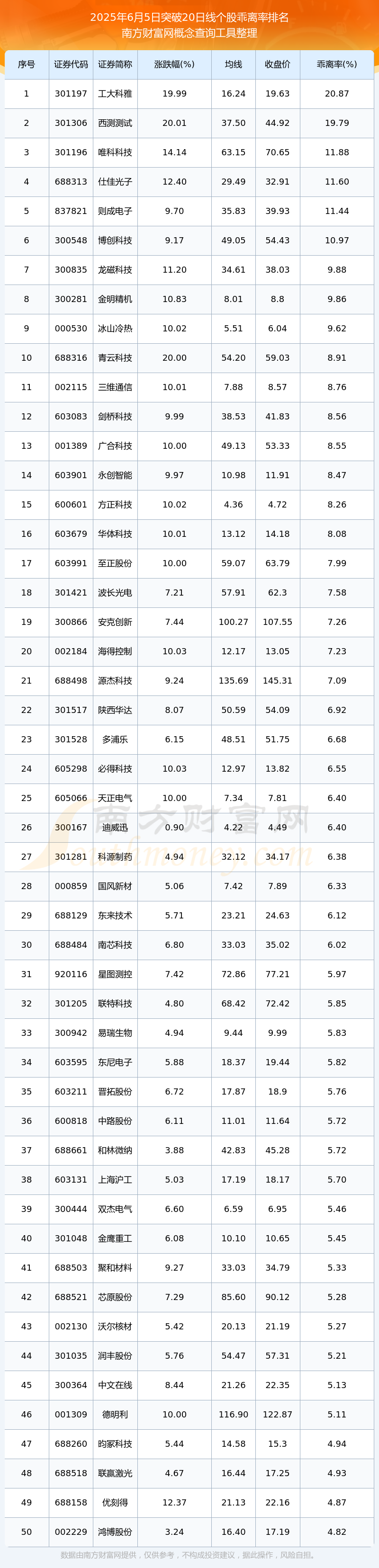Click stock name 易瑞生物
Viewport: 379px width, 1568px height.
tap(115, 1033)
